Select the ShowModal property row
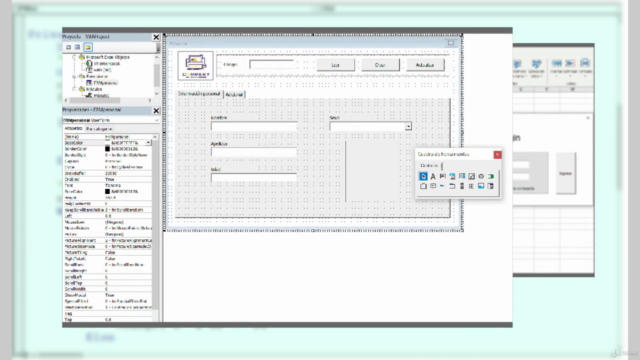This screenshot has height=360, width=640. pyautogui.click(x=108, y=295)
